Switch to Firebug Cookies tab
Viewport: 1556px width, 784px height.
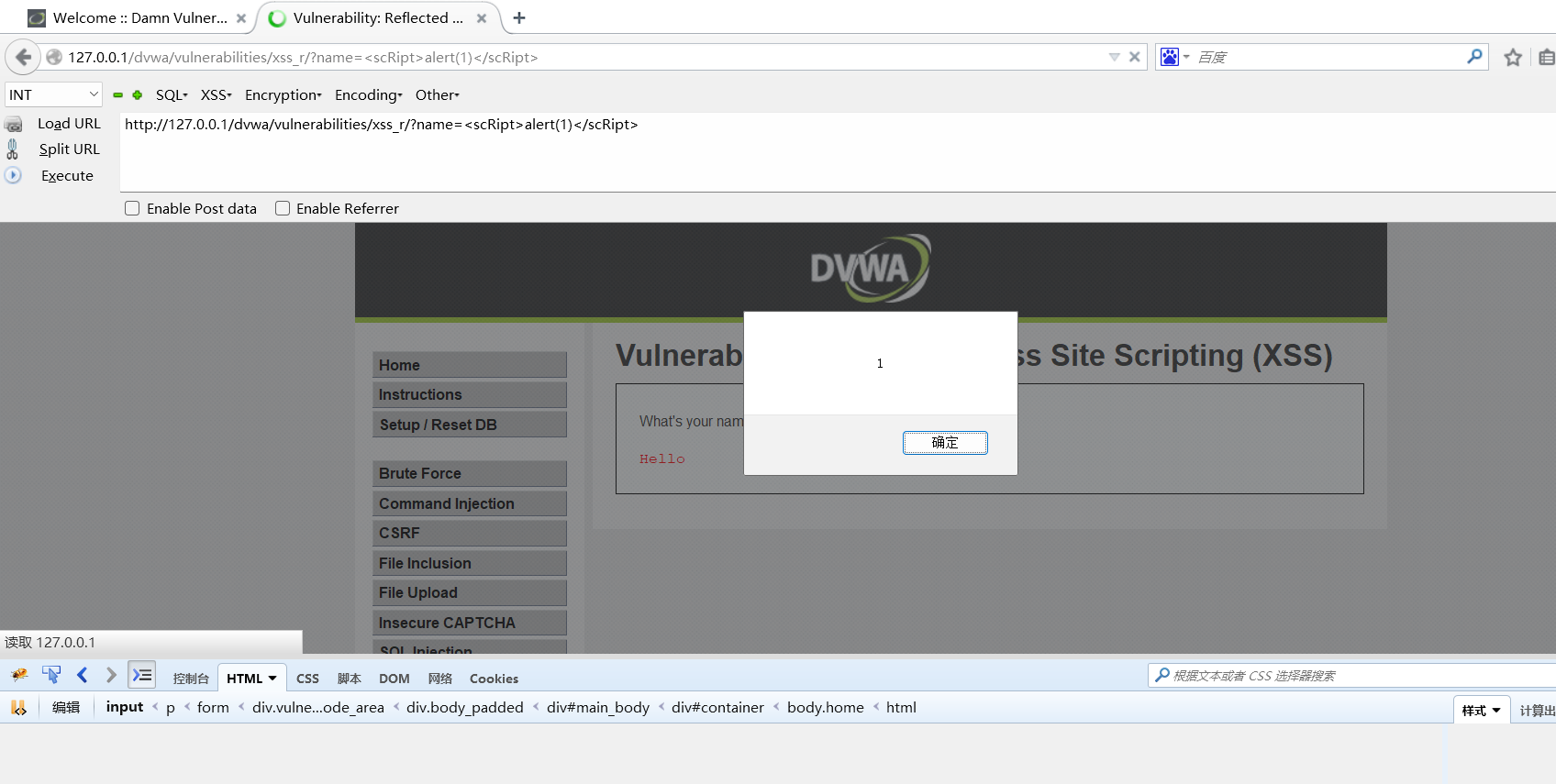(x=494, y=679)
